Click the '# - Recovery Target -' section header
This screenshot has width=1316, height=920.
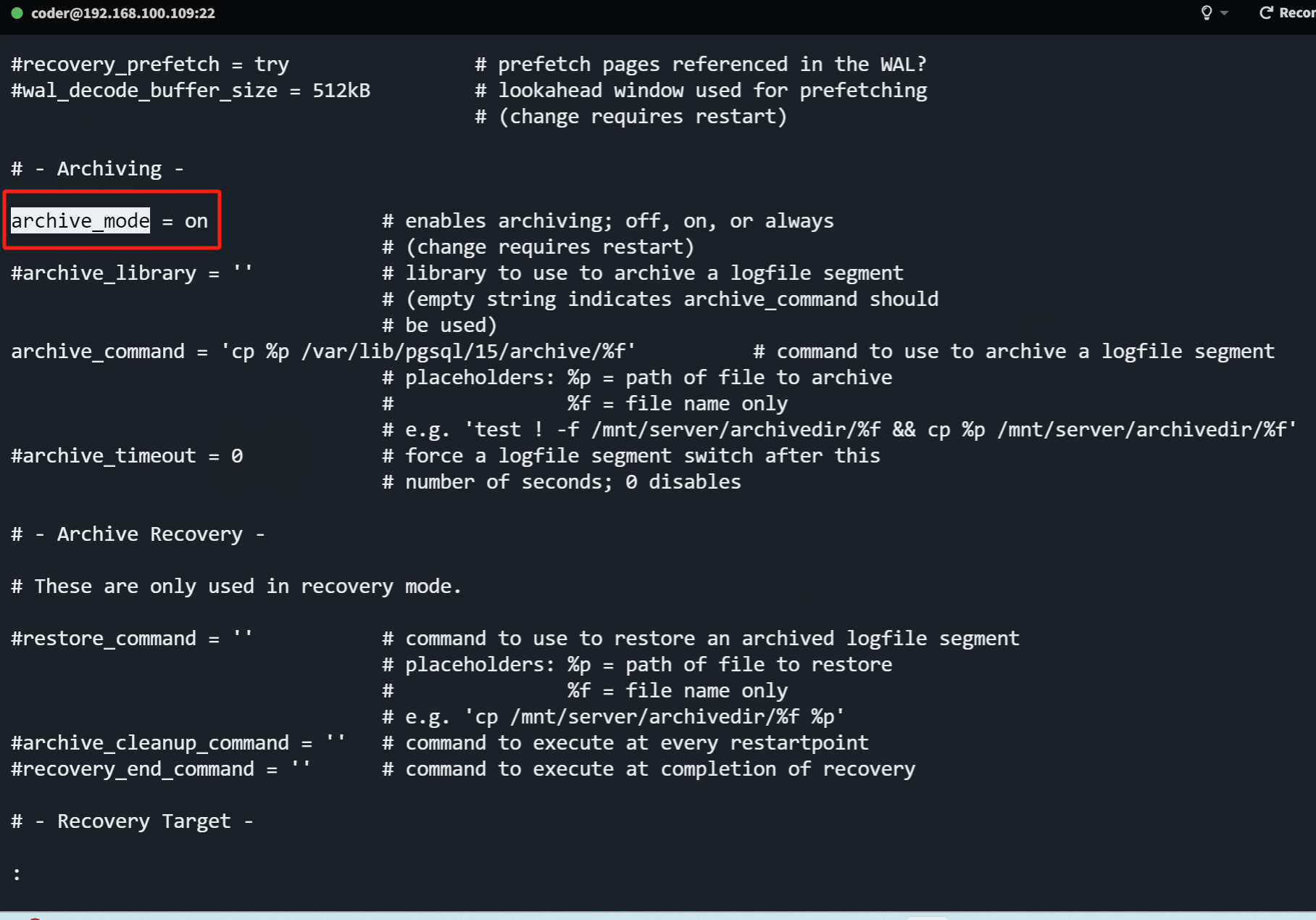click(133, 821)
